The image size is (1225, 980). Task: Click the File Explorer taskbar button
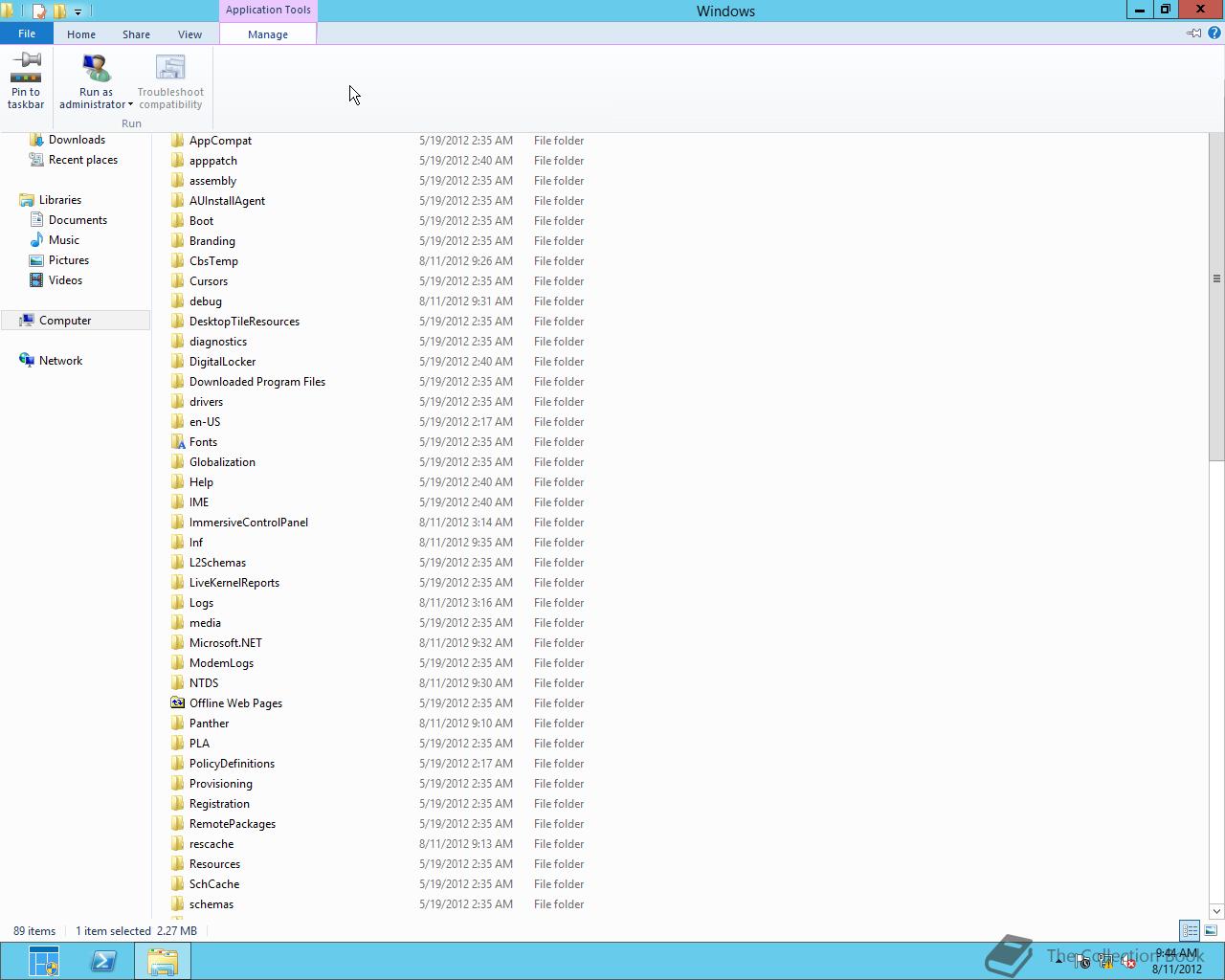coord(163,961)
